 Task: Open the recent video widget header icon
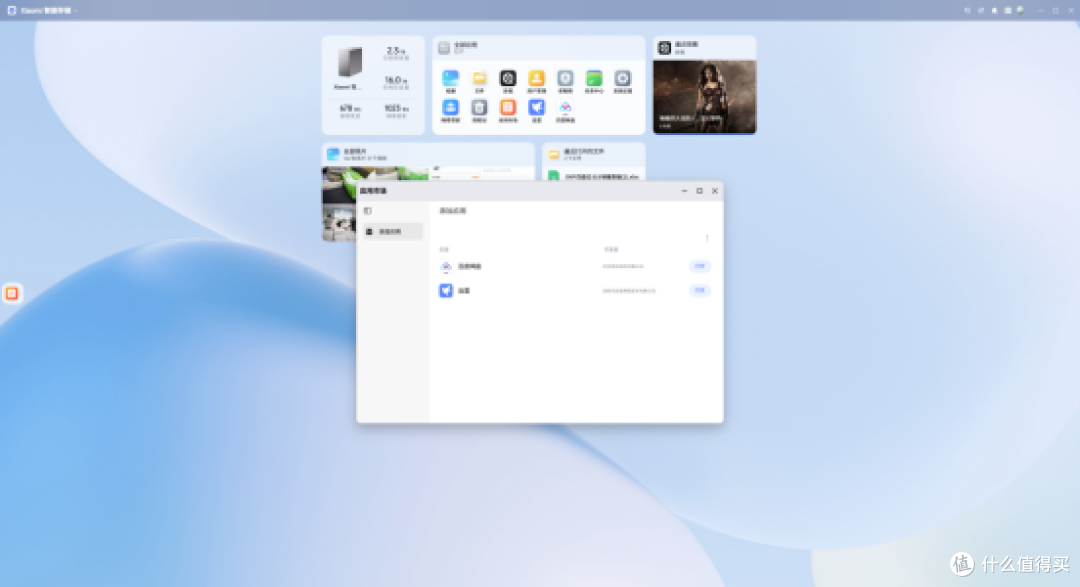pos(665,48)
